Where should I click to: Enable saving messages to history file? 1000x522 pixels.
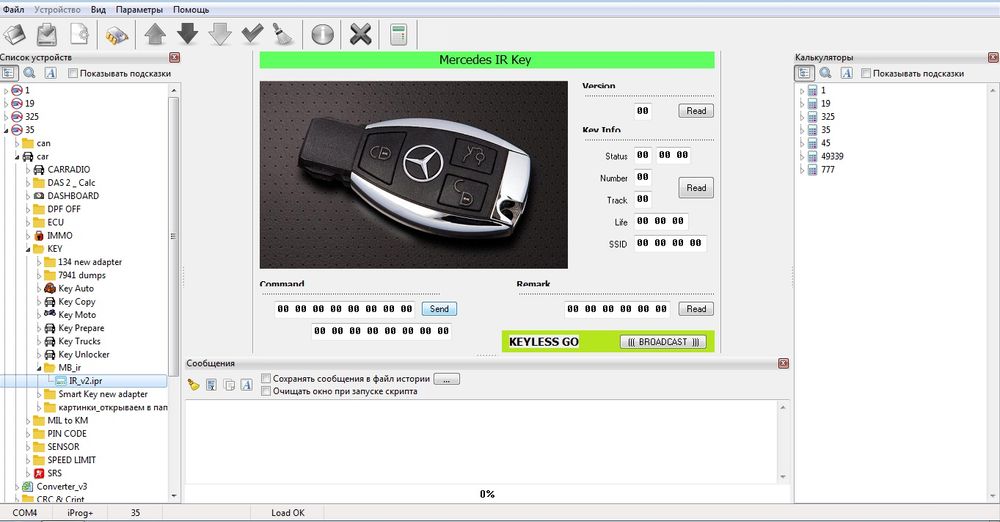[266, 378]
